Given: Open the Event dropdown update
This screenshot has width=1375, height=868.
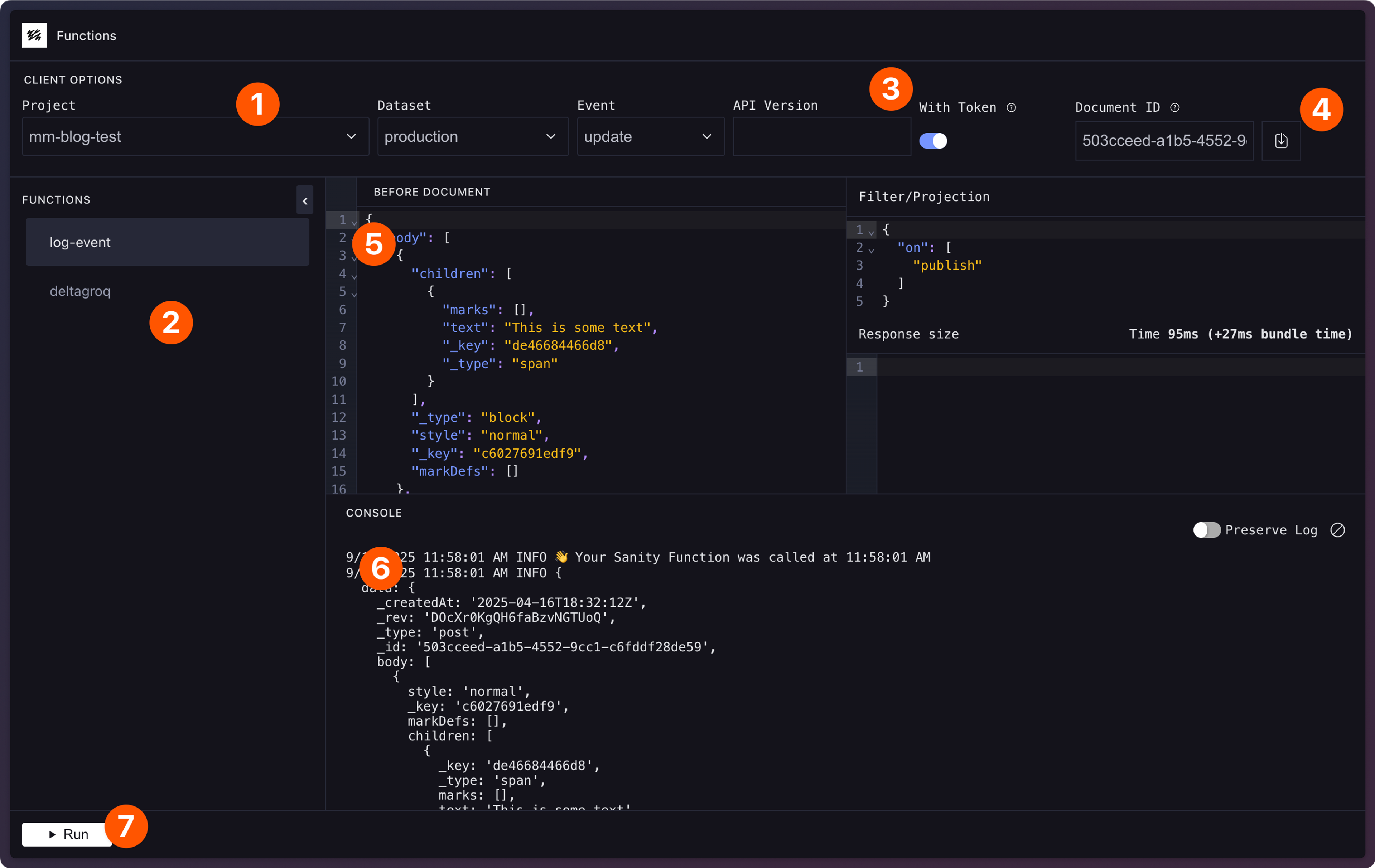Looking at the screenshot, I should point(650,137).
